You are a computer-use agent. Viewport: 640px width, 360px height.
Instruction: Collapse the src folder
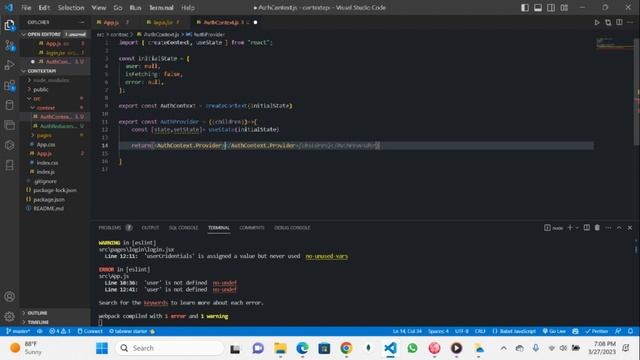[37, 99]
